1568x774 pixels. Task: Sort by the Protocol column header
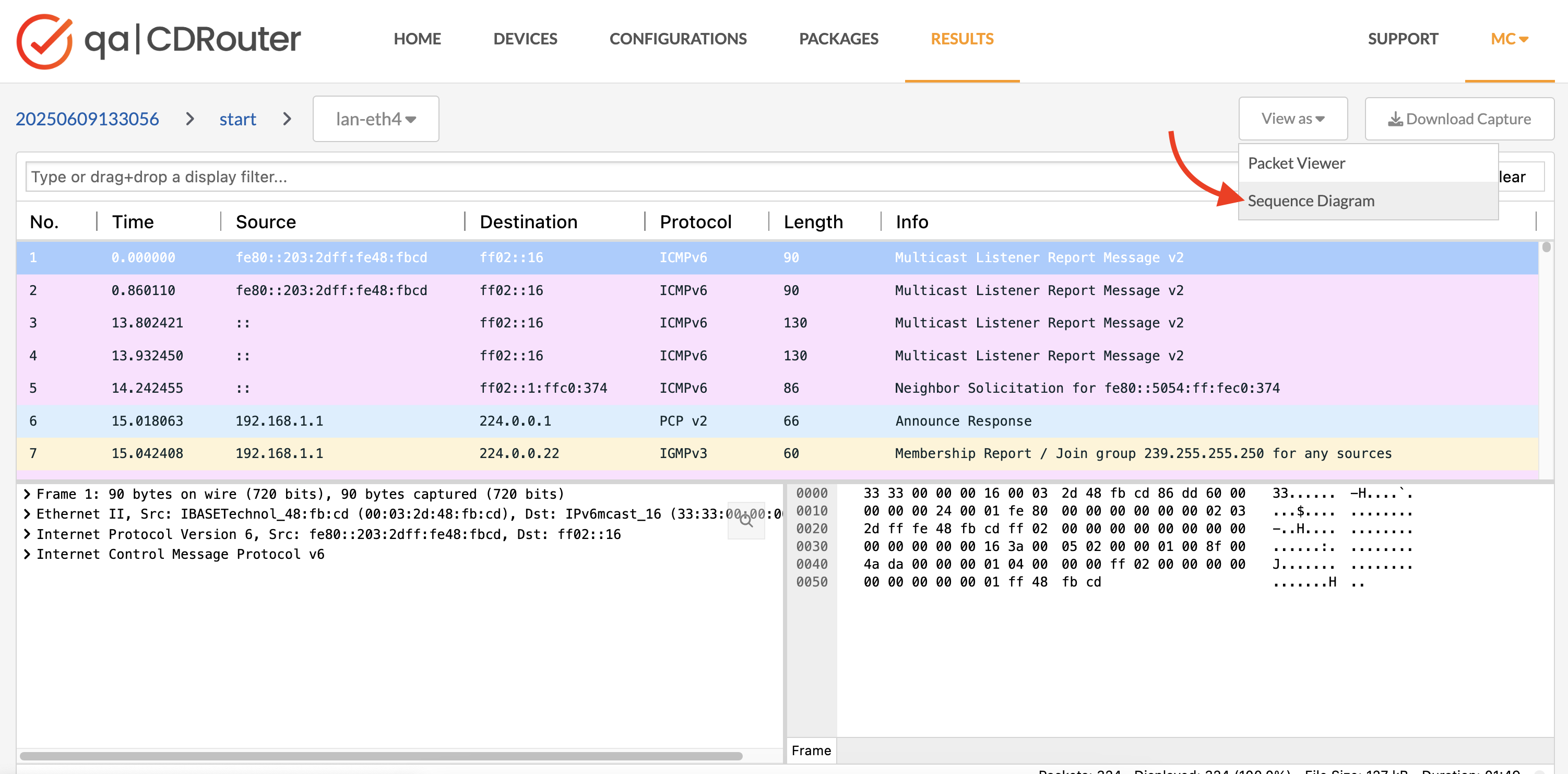point(695,221)
